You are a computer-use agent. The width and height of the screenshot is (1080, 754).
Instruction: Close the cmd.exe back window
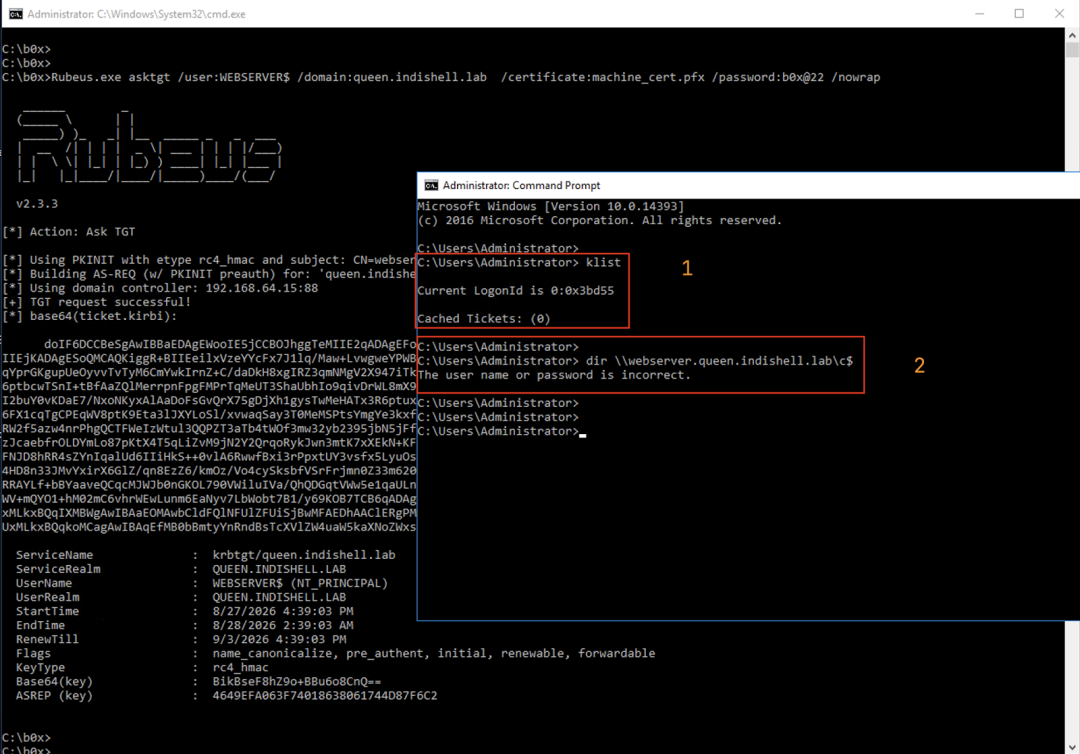coord(1059,14)
